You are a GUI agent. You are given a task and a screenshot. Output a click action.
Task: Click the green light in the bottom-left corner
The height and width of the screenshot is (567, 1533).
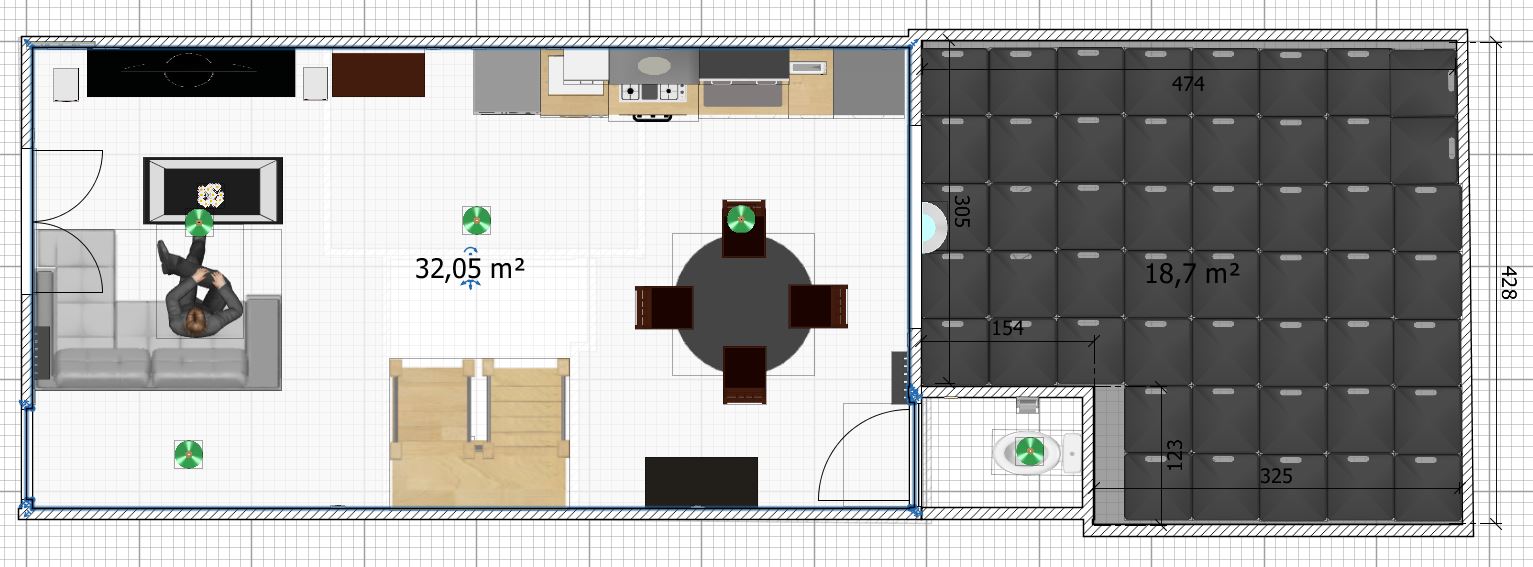[x=188, y=454]
